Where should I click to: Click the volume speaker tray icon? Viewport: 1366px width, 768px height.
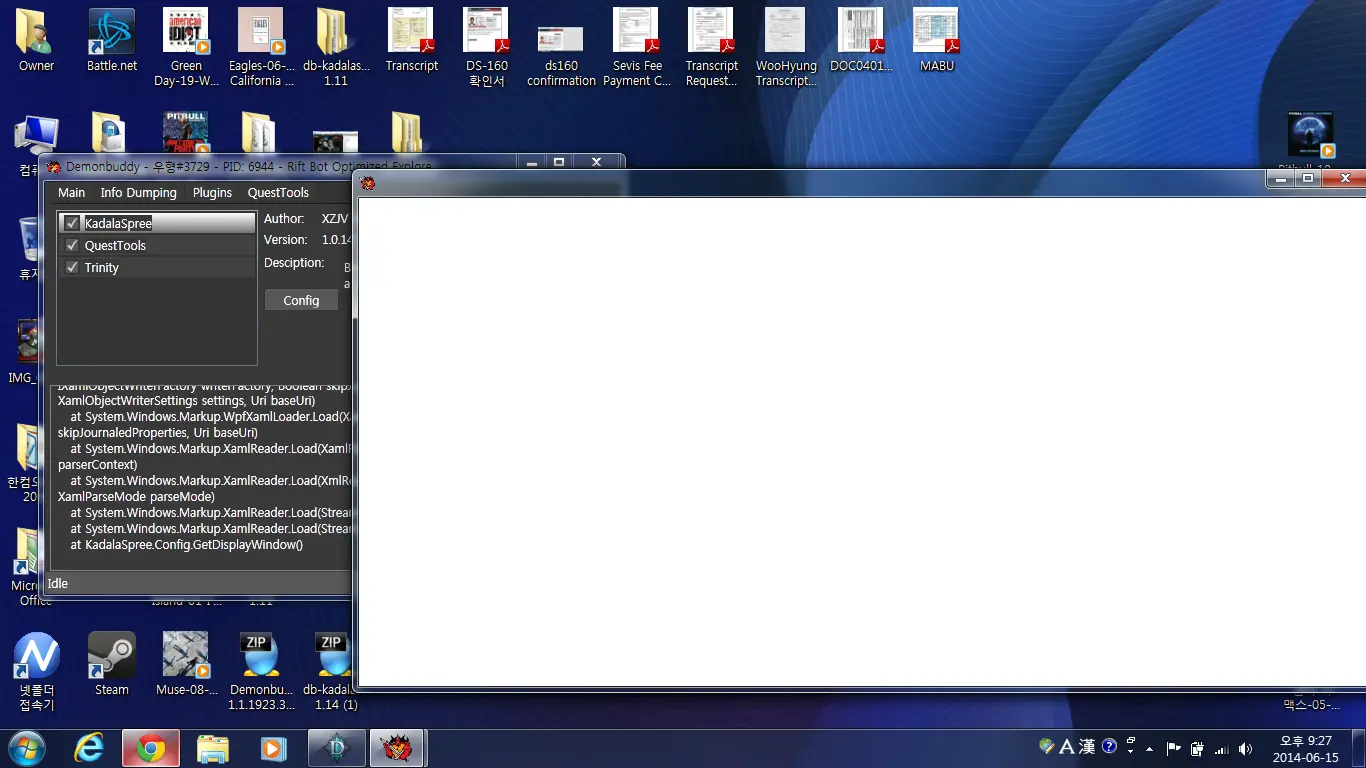[1245, 748]
